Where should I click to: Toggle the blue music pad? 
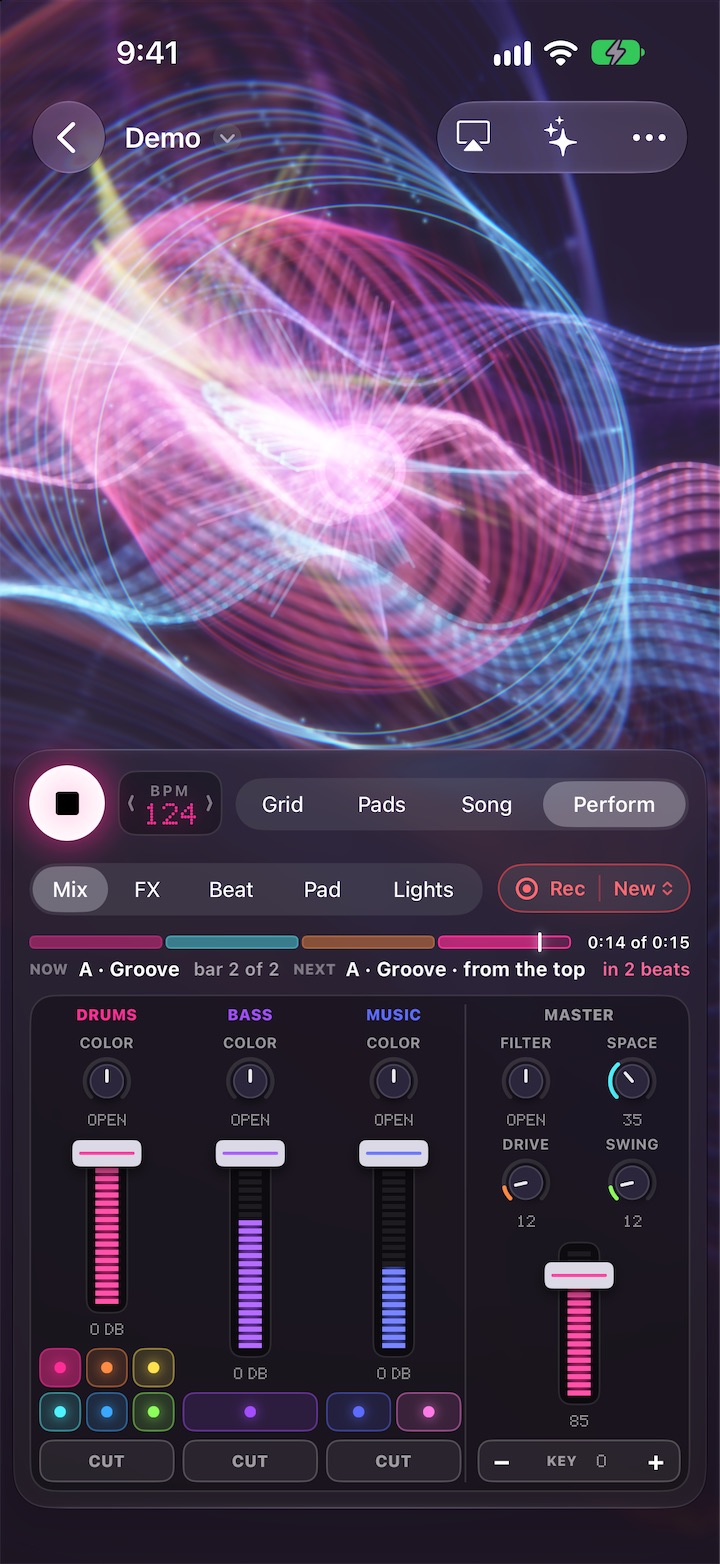[x=359, y=1412]
